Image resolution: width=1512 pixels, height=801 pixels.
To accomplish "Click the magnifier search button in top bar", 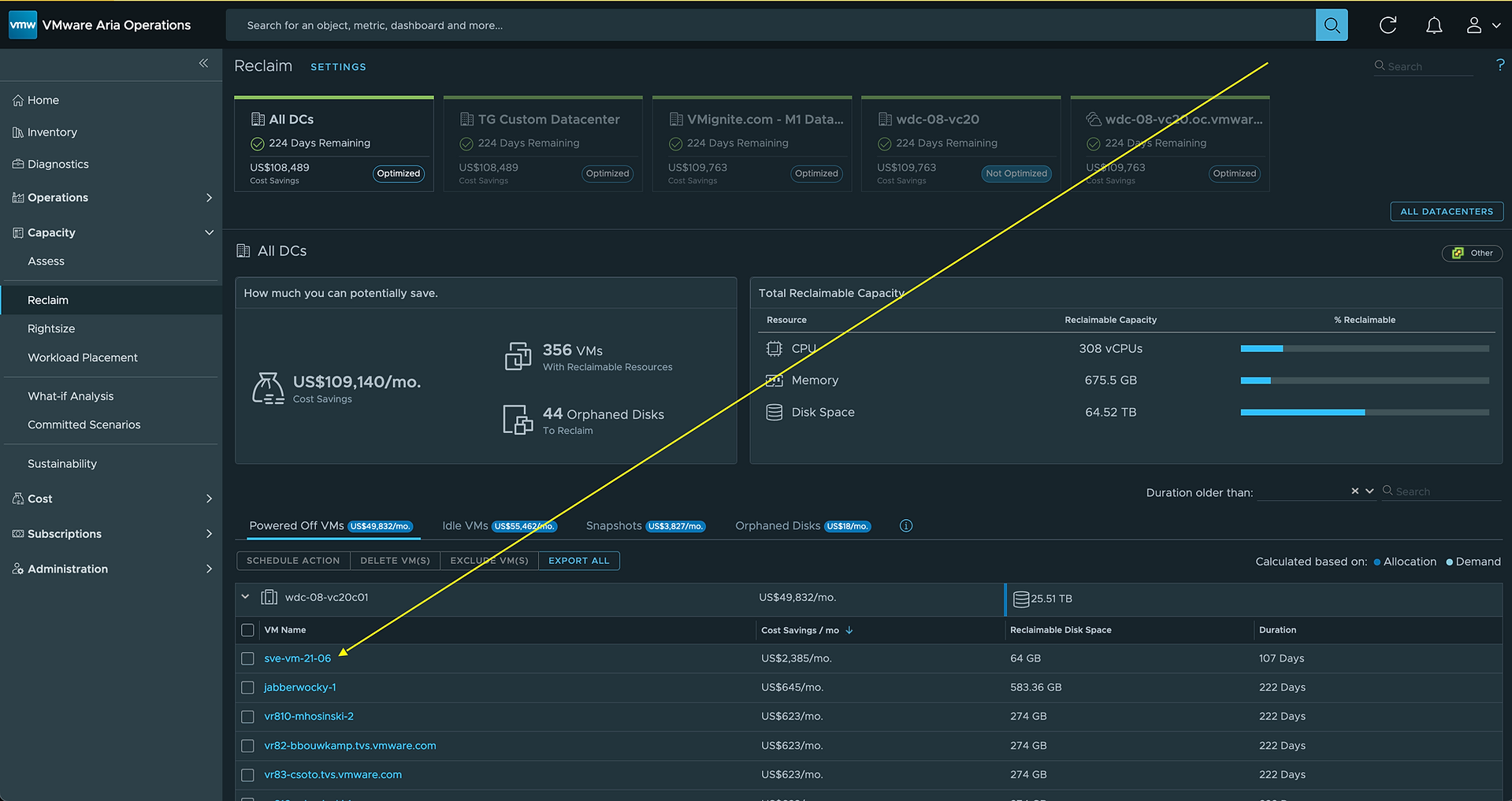I will pos(1332,25).
